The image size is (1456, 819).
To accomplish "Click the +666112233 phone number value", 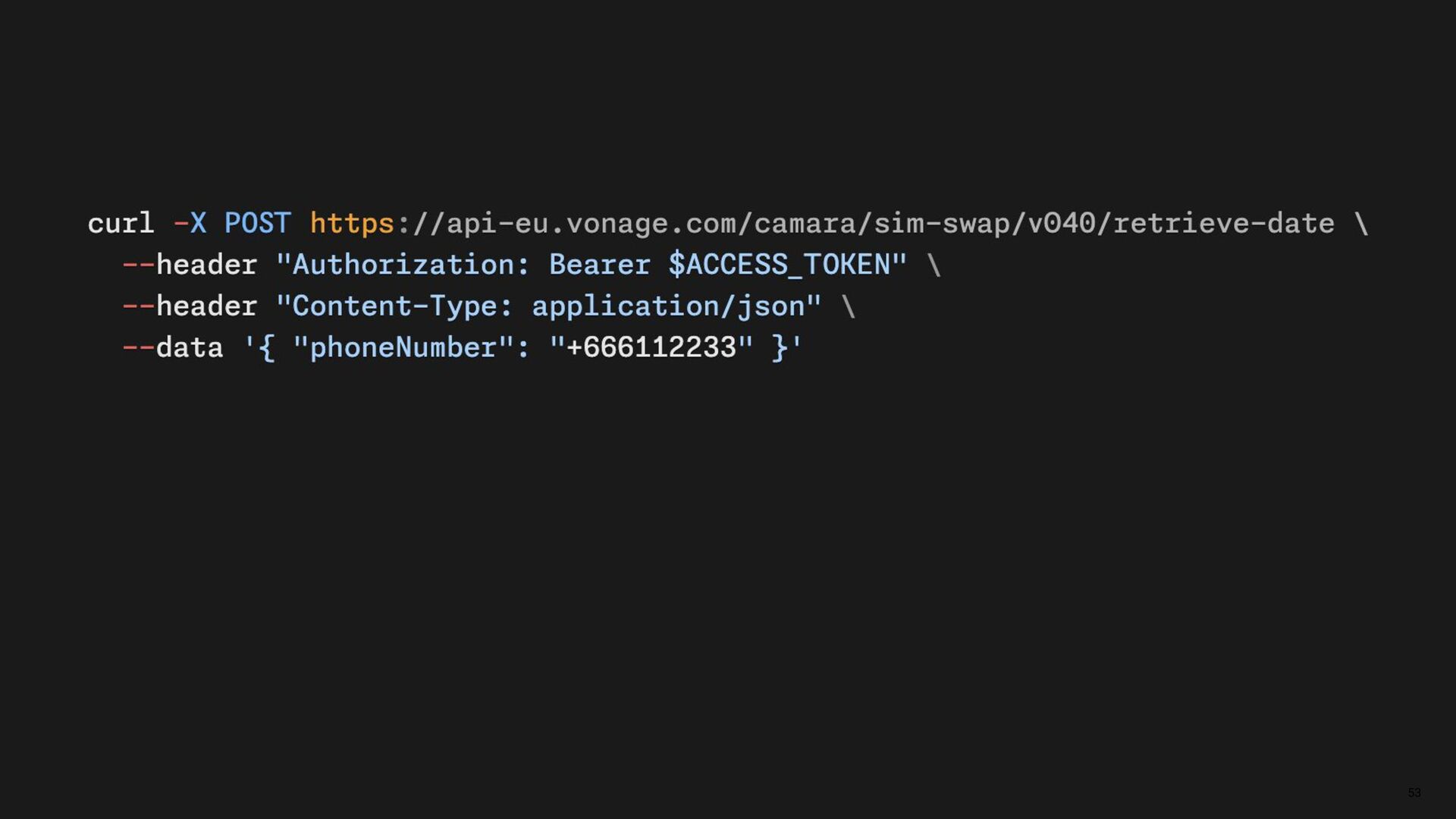I will click(x=651, y=347).
